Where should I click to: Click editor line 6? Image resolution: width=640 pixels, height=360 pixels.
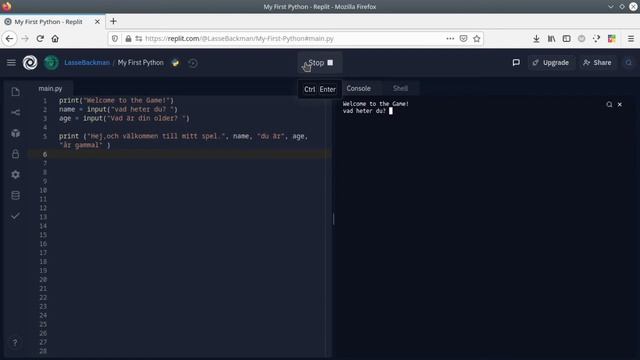pyautogui.click(x=180, y=154)
